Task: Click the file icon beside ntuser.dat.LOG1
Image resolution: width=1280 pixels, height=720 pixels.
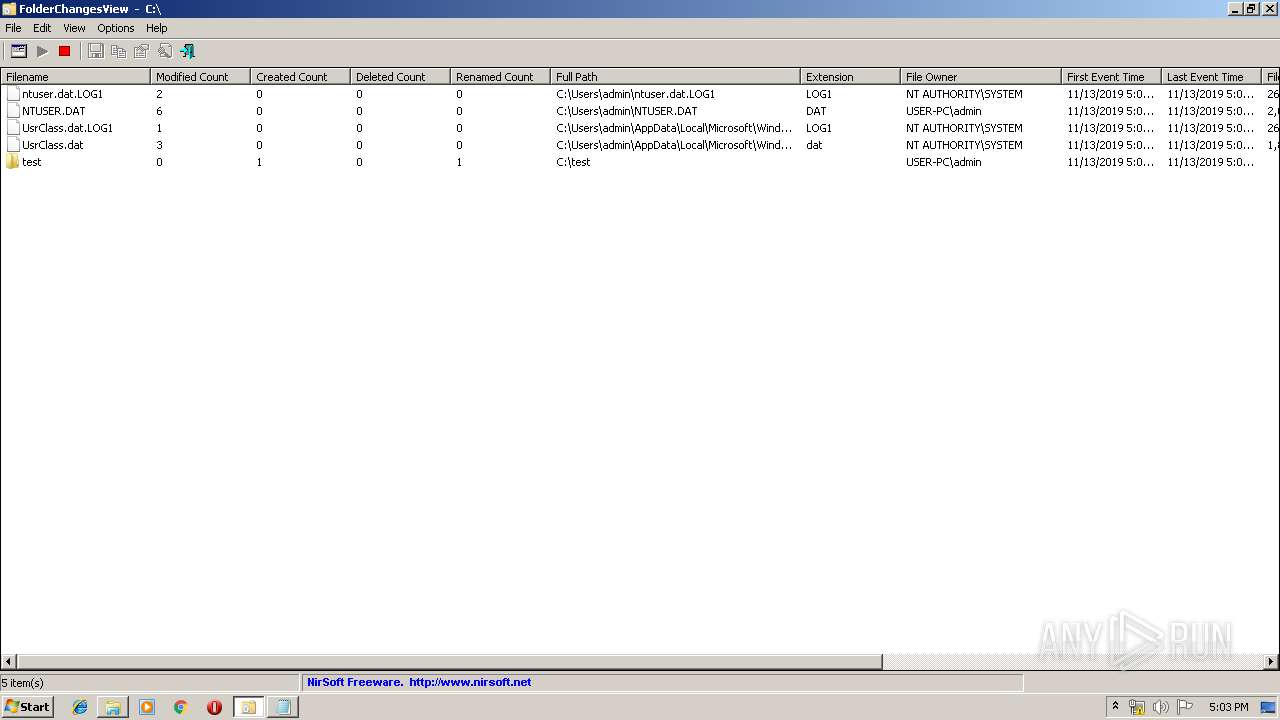Action: click(x=13, y=94)
